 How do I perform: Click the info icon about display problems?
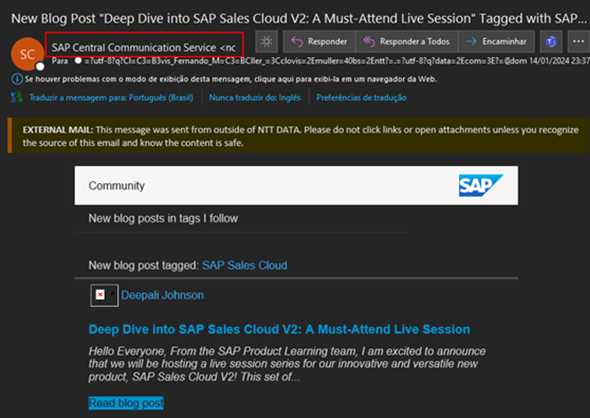click(x=17, y=79)
